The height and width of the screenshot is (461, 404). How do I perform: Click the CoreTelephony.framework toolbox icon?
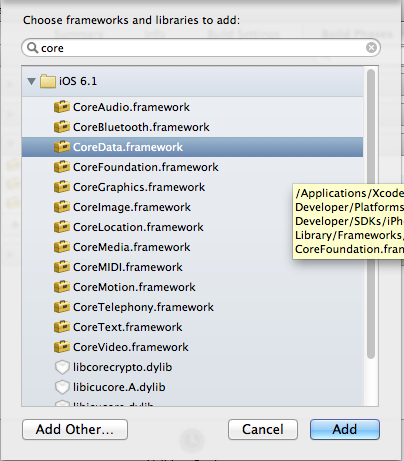(x=62, y=307)
